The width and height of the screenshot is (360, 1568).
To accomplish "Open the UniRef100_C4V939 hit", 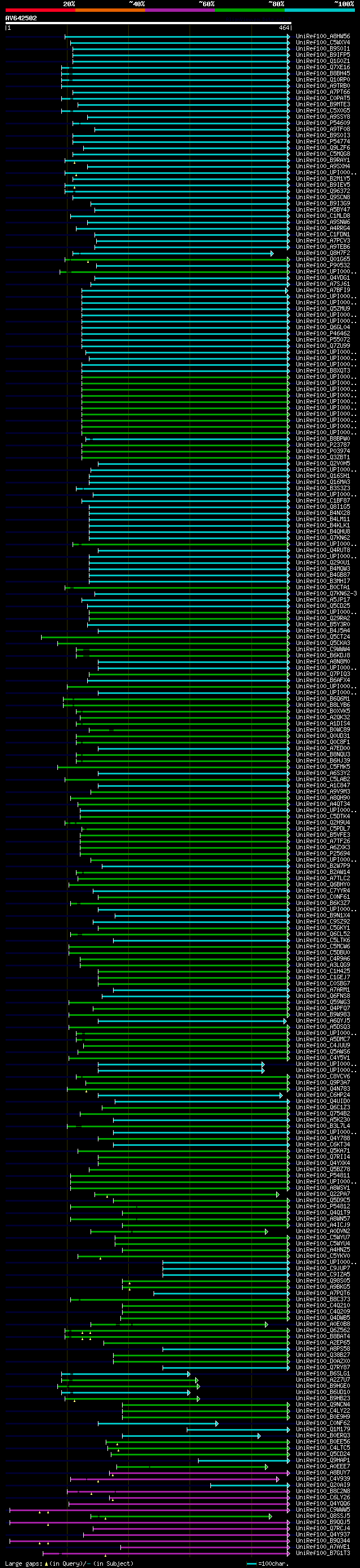I will (x=323, y=1479).
